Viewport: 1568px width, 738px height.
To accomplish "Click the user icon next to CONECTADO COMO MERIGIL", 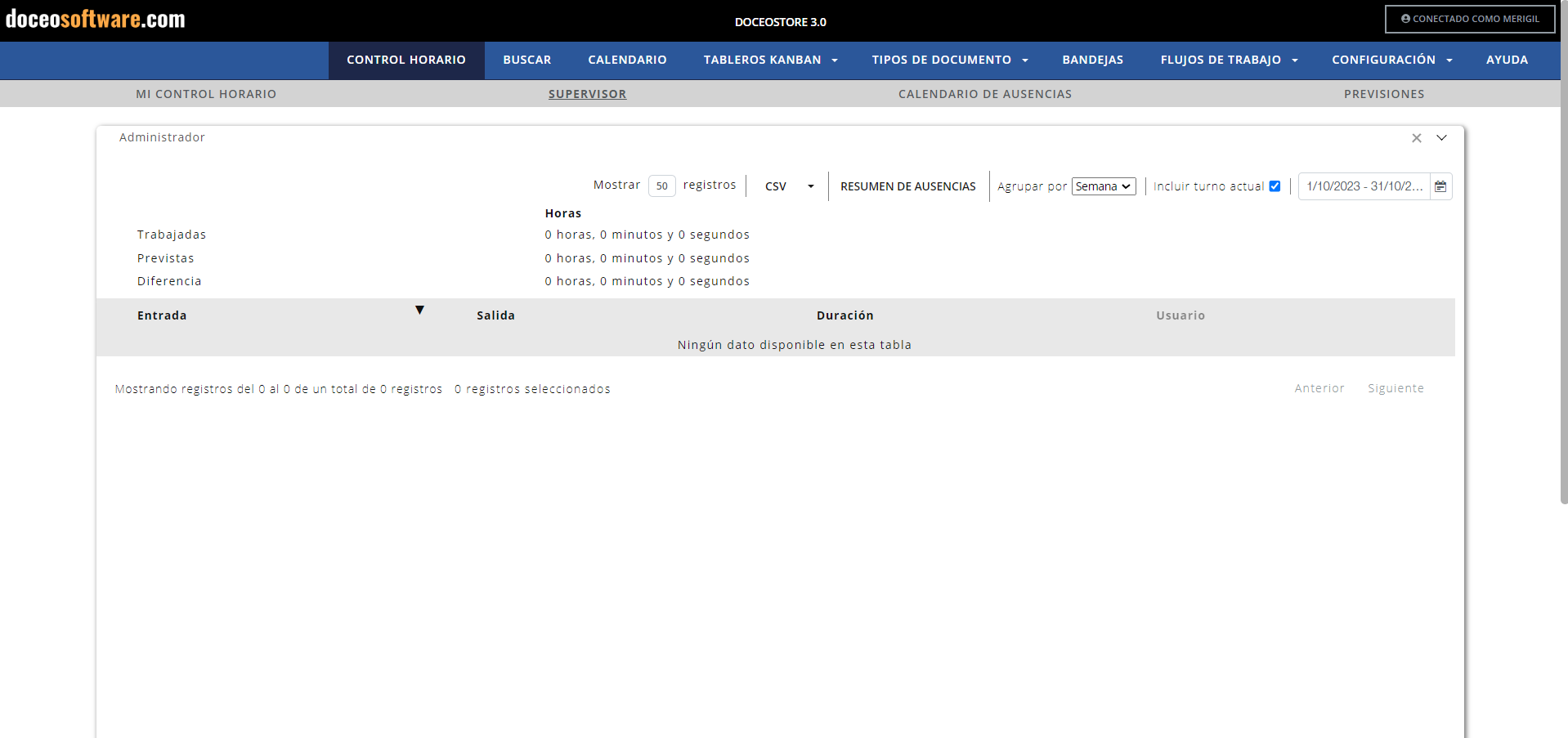I will point(1404,18).
